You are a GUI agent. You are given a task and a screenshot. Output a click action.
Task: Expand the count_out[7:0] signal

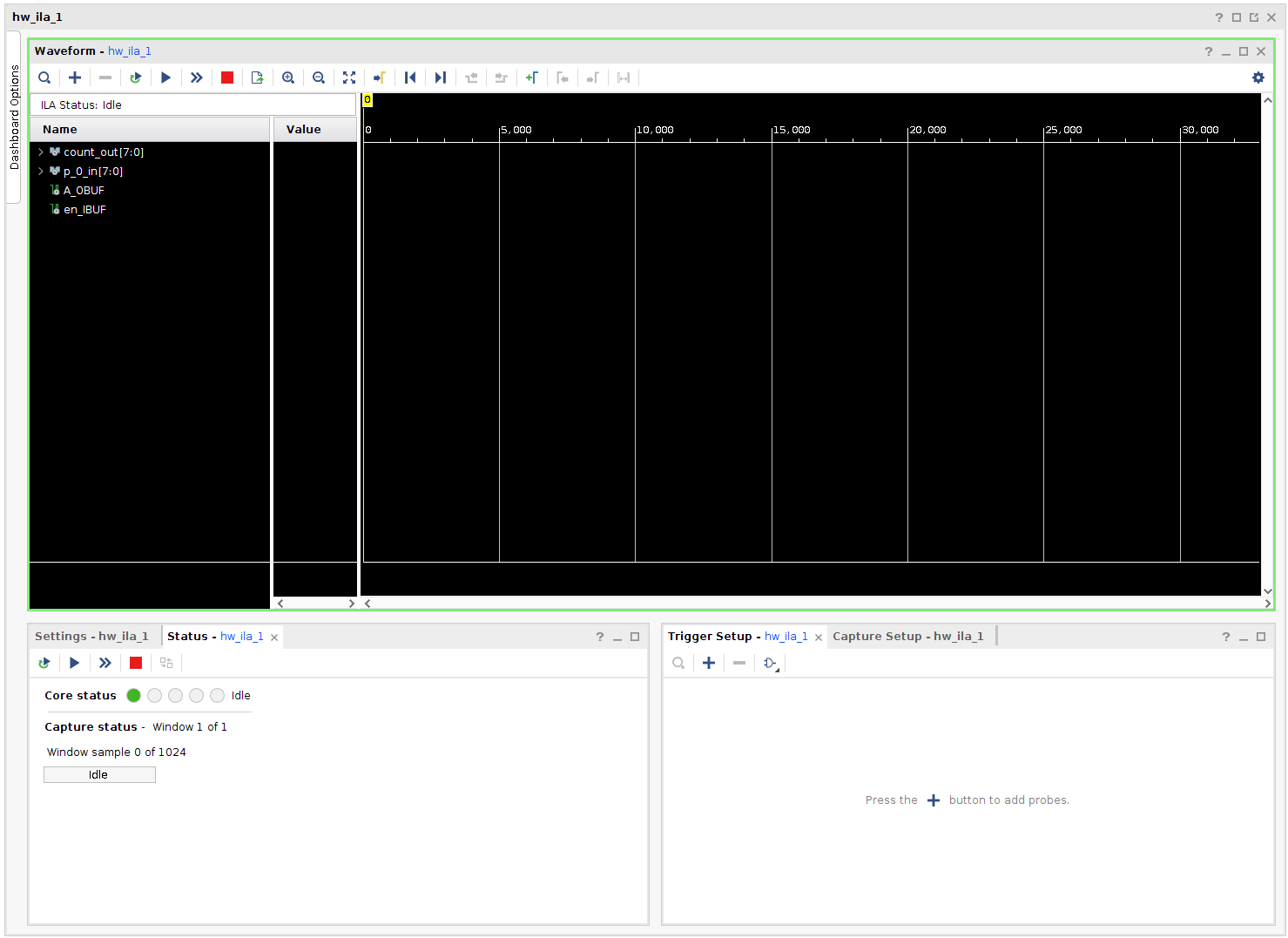tap(40, 152)
